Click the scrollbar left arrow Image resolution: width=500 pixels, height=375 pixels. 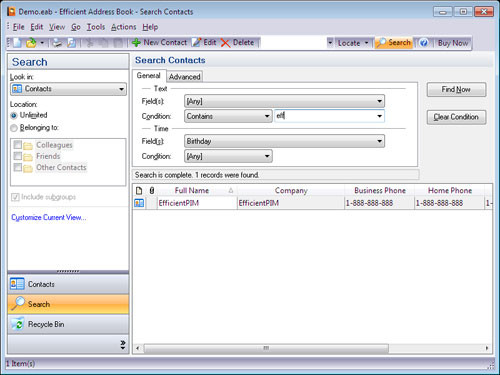[138, 348]
